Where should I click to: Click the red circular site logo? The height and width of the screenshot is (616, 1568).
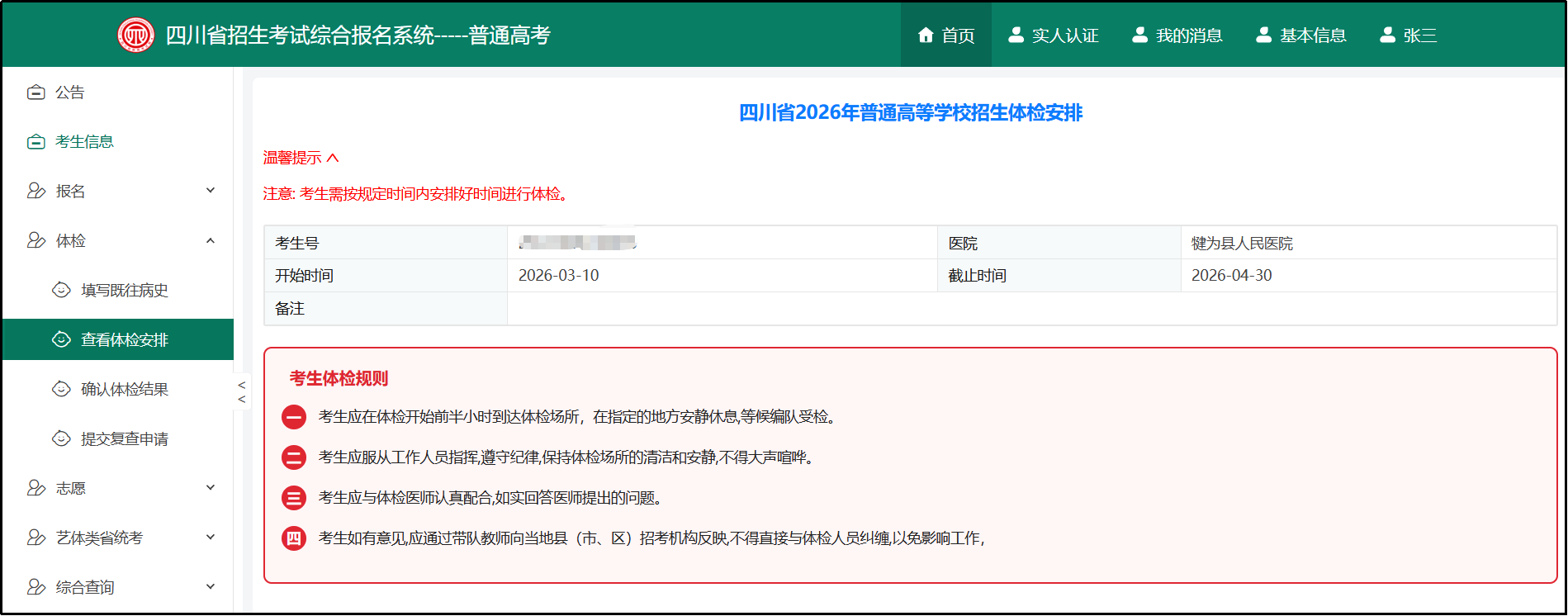[135, 36]
